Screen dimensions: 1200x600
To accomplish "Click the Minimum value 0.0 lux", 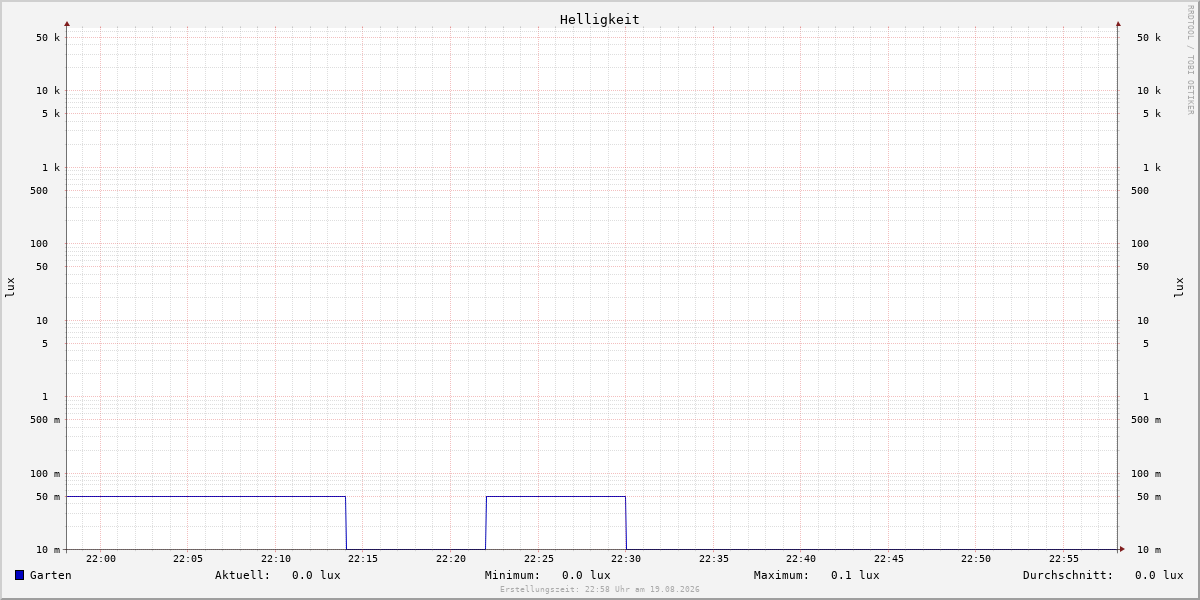I will click(x=586, y=575).
